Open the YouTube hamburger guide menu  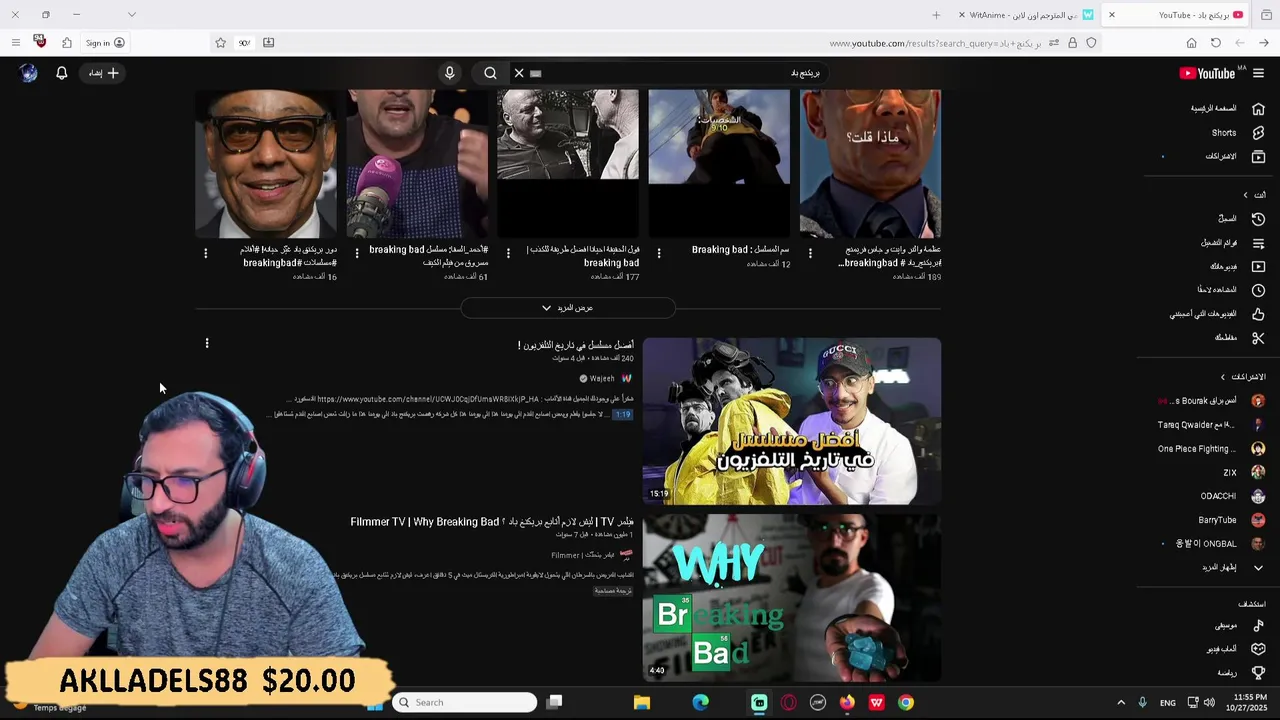pos(1258,73)
